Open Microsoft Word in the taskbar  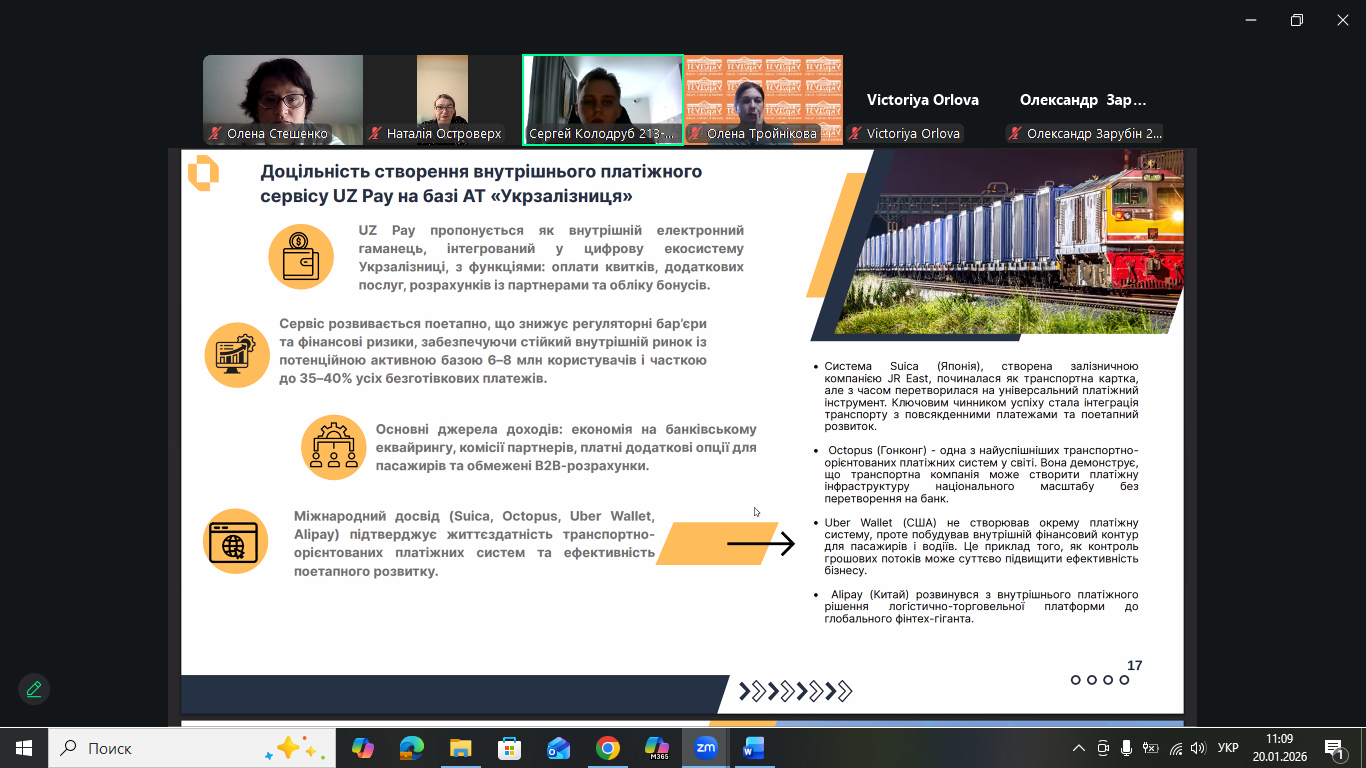coord(753,748)
